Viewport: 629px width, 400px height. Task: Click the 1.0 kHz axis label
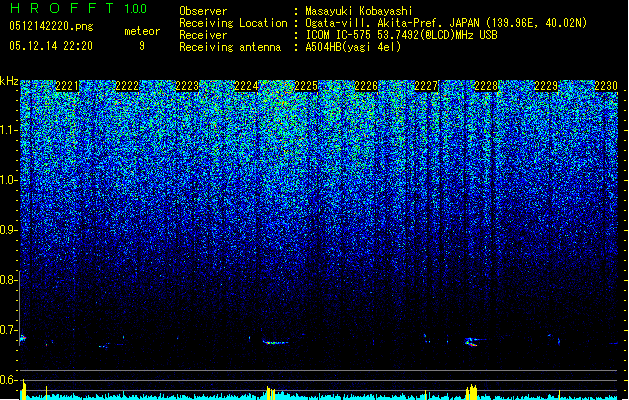(x=8, y=180)
